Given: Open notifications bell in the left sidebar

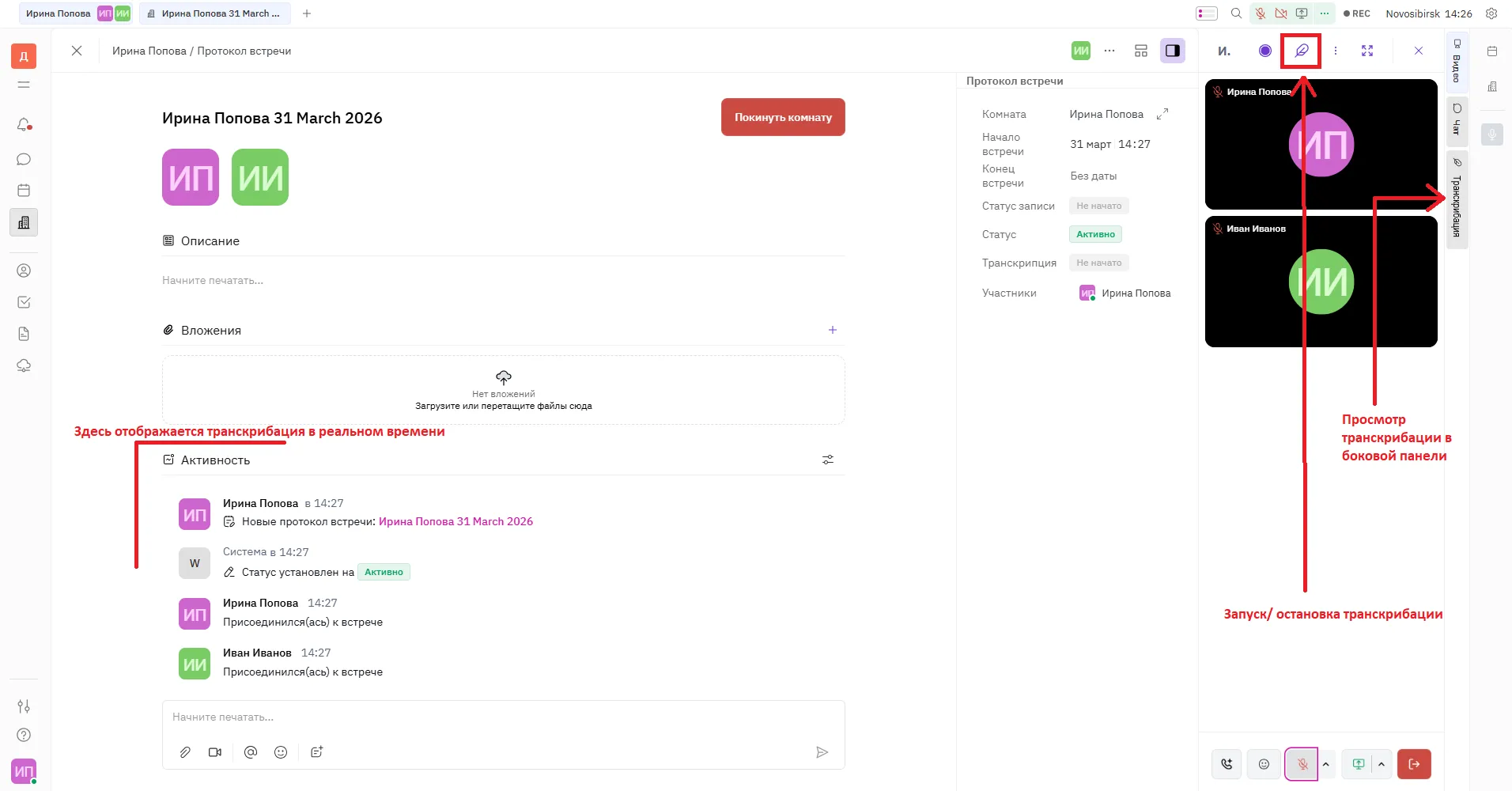Looking at the screenshot, I should pyautogui.click(x=24, y=125).
